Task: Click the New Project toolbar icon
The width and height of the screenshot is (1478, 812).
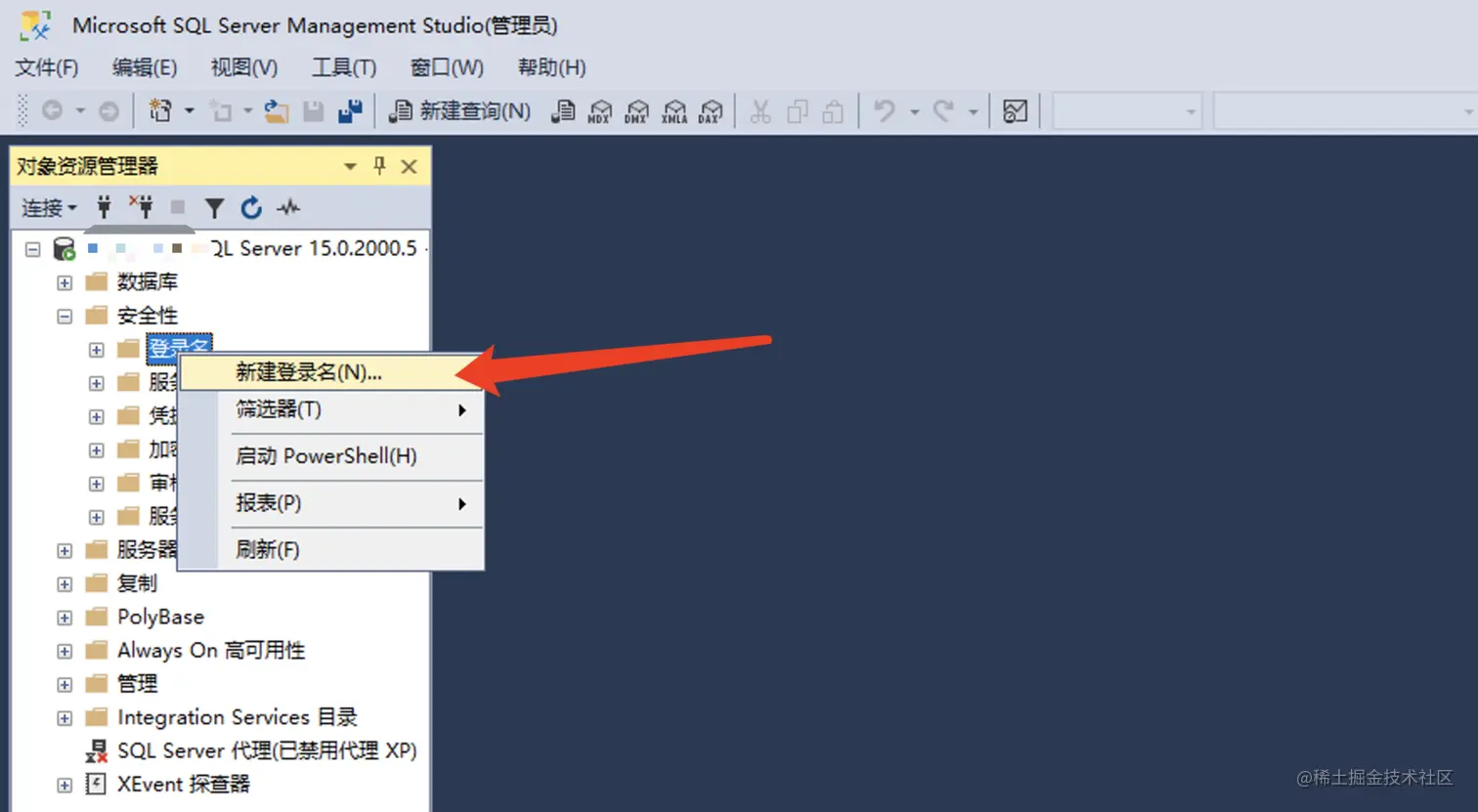Action: [160, 111]
